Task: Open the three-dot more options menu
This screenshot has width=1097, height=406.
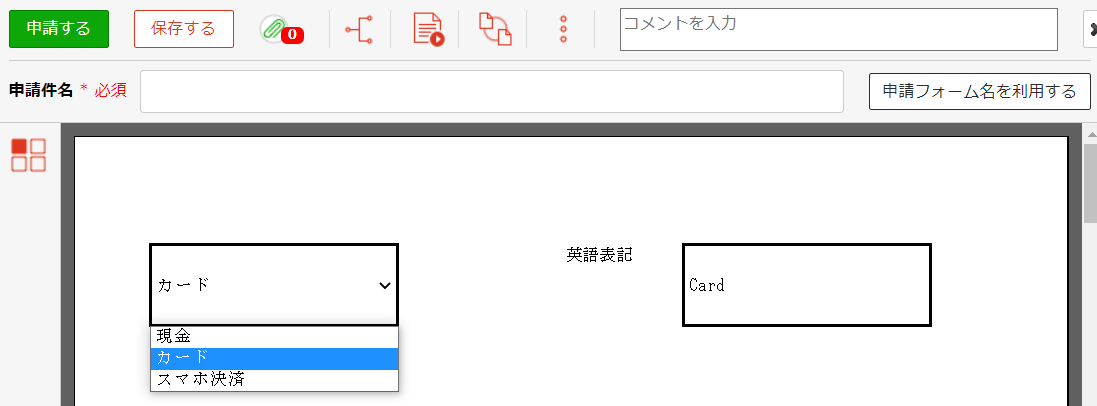Action: point(563,29)
